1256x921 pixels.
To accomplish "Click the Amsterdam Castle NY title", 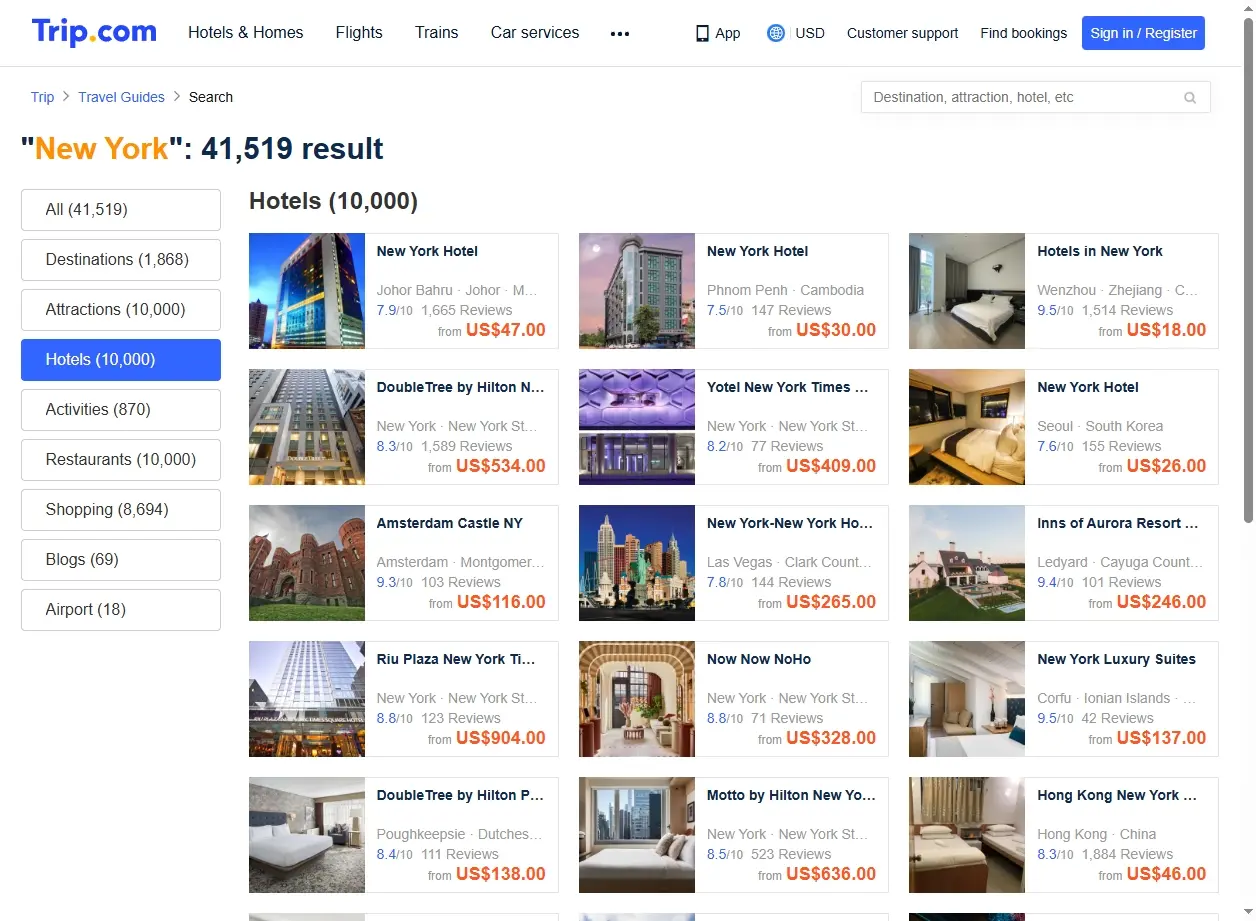I will tap(450, 523).
